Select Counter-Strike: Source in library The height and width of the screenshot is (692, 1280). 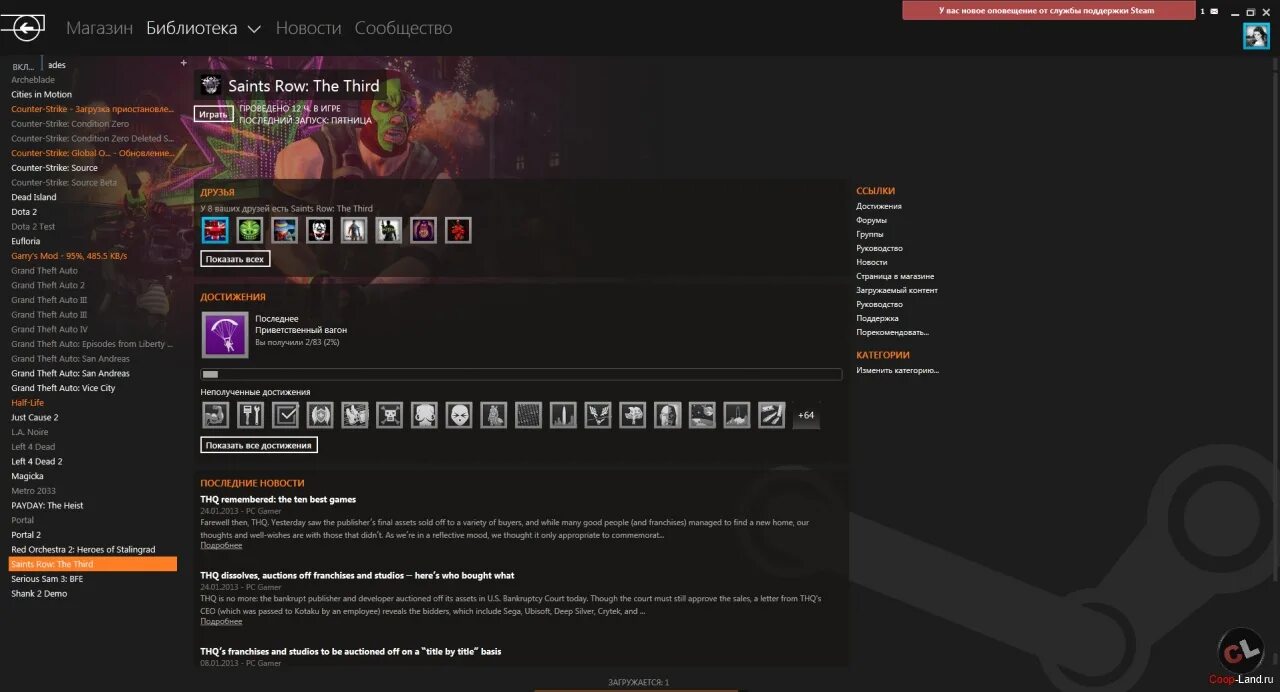[55, 168]
